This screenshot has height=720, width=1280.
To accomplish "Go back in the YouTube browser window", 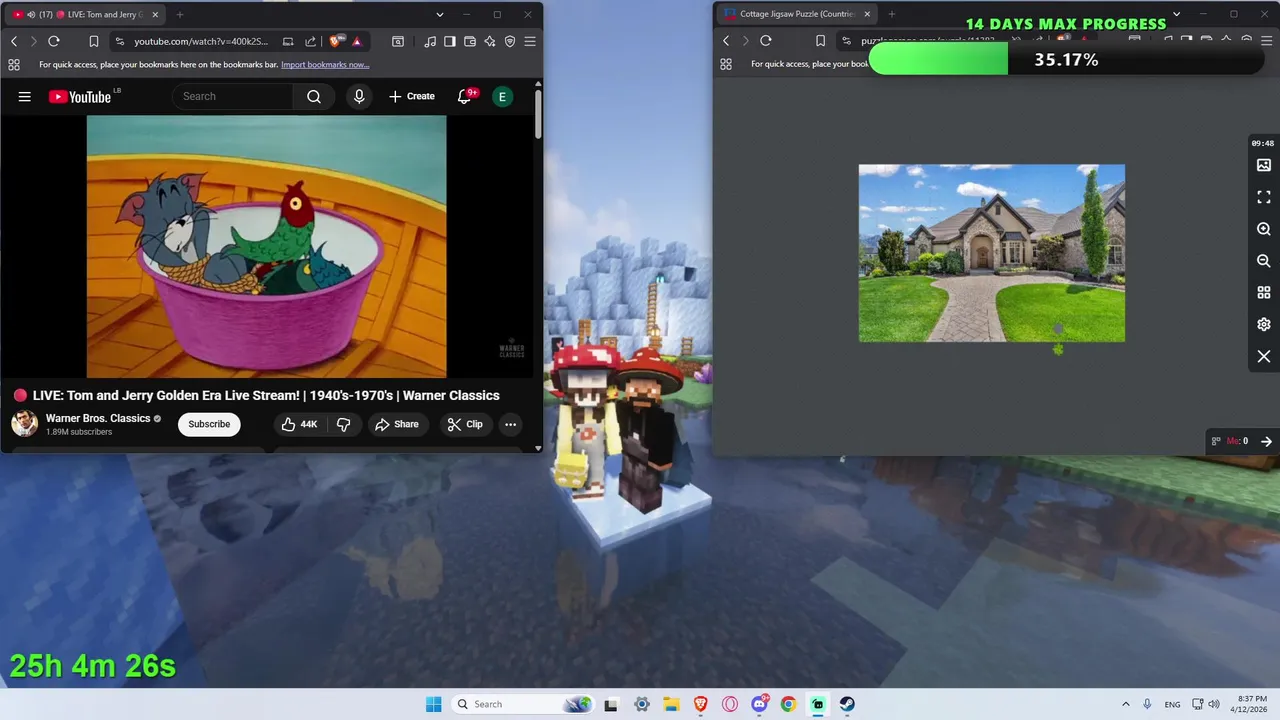I will [14, 41].
